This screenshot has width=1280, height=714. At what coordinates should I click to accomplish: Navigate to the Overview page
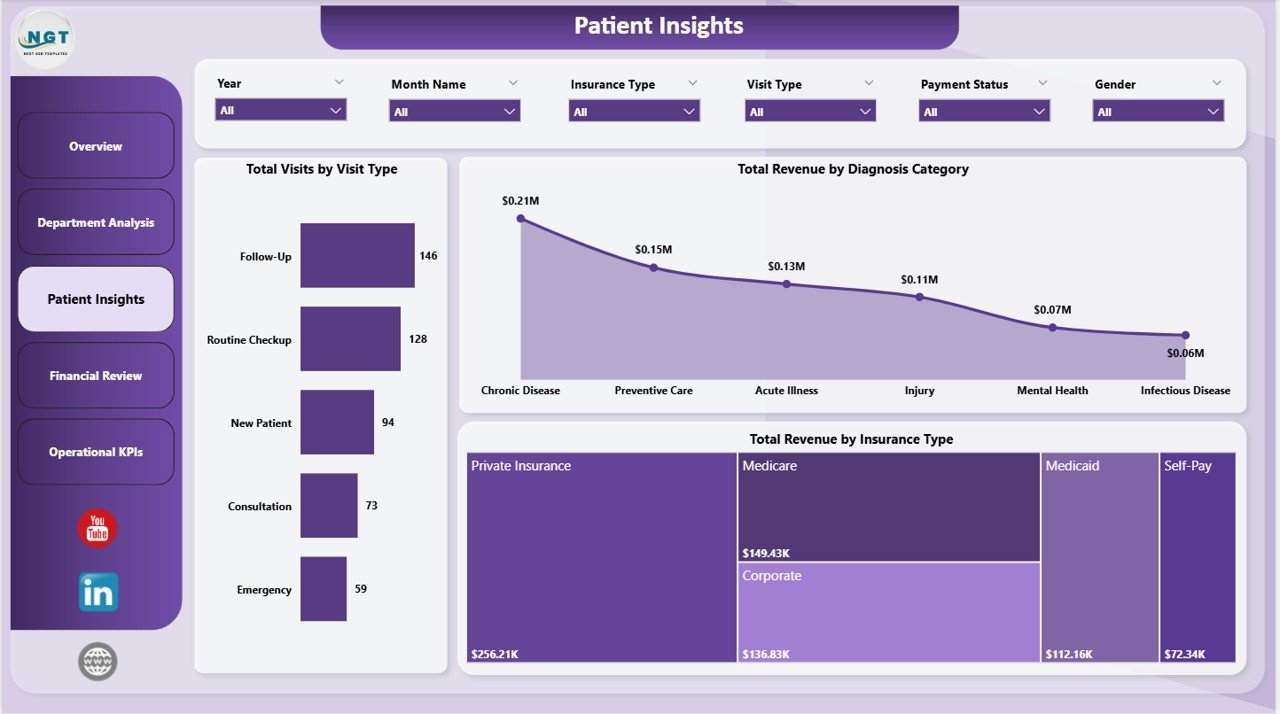click(x=95, y=145)
